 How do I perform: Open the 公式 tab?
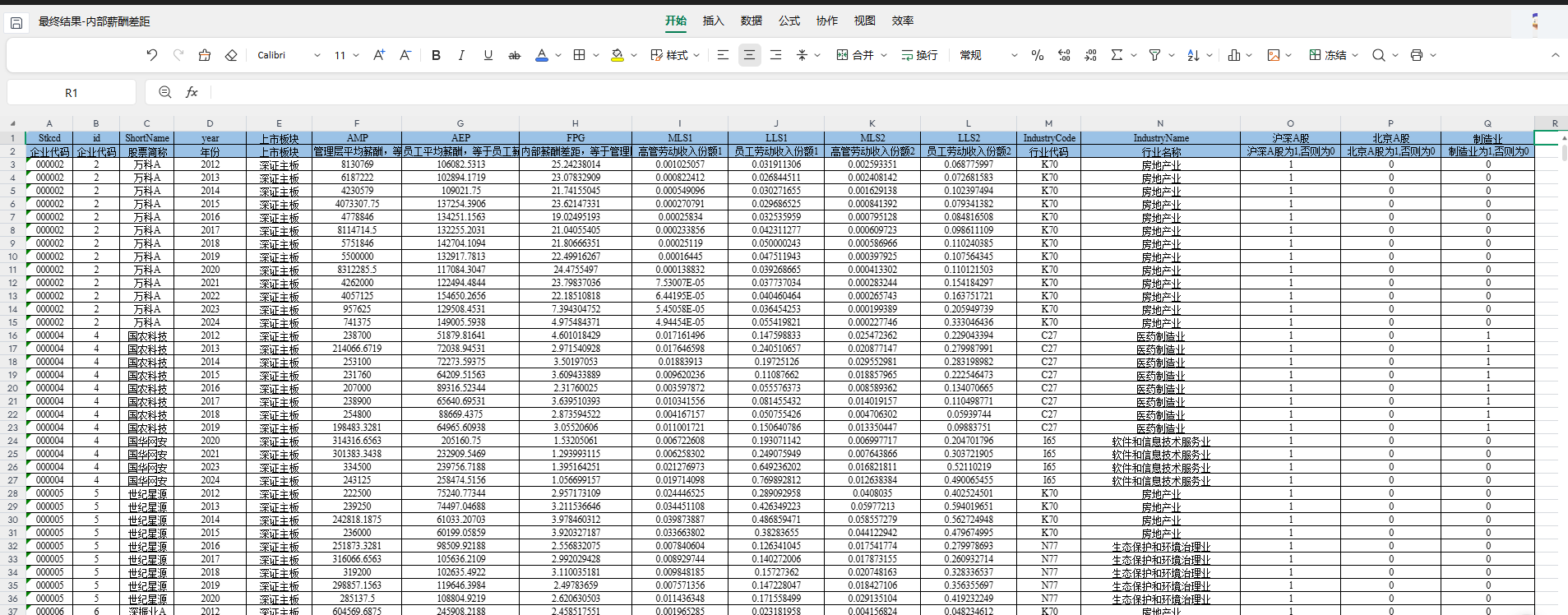[789, 21]
